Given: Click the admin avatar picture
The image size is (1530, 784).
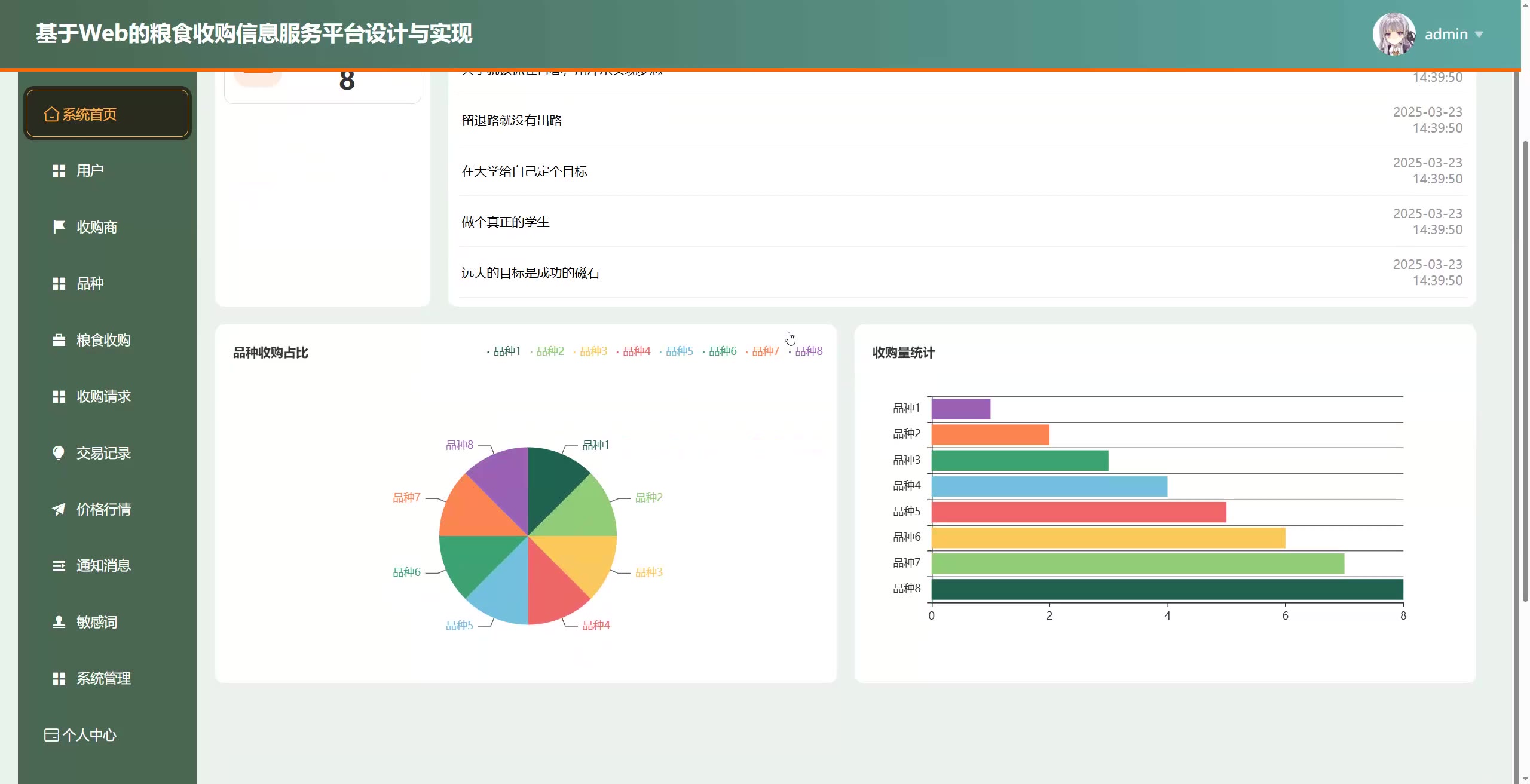Looking at the screenshot, I should click(x=1394, y=34).
